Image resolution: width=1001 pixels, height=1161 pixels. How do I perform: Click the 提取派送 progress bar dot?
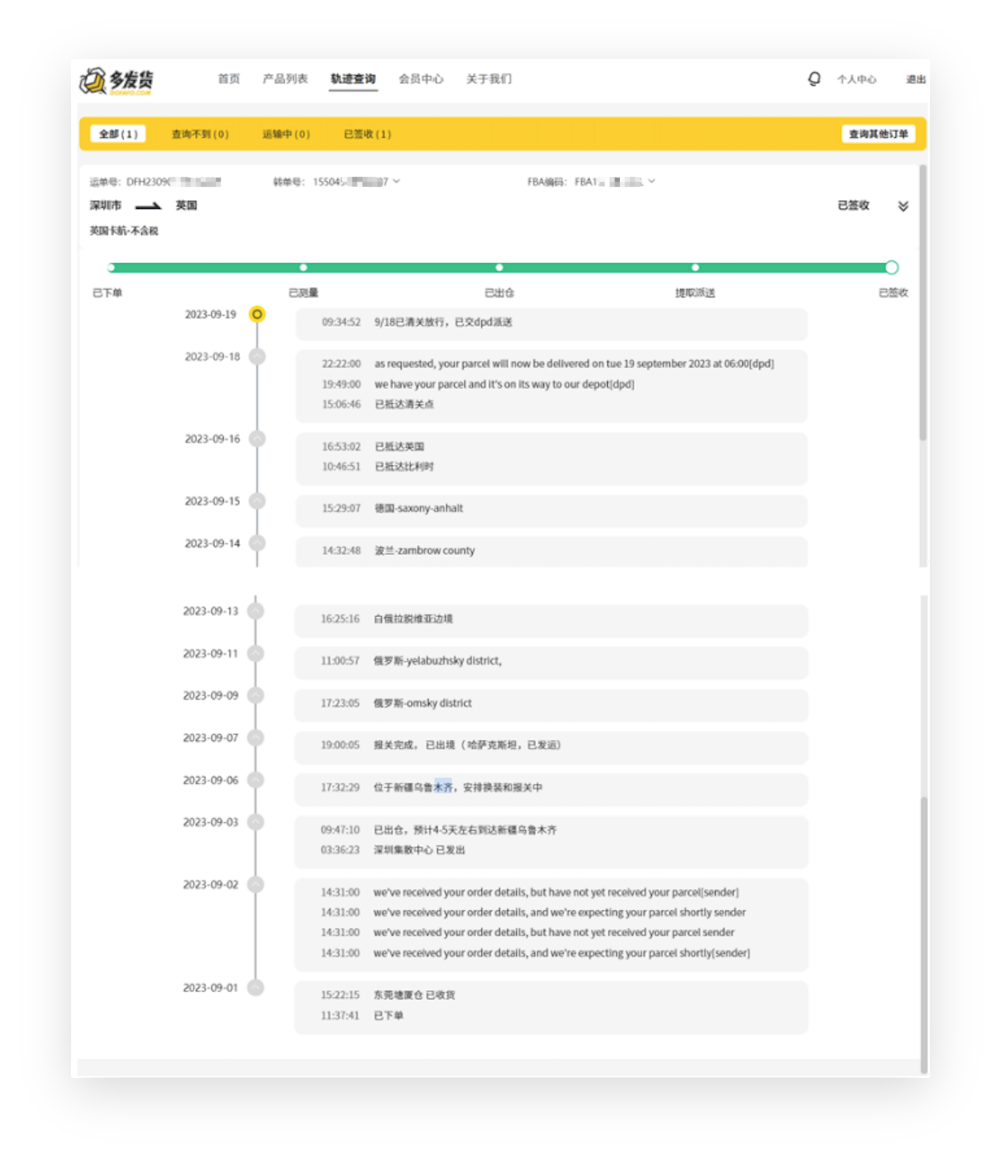(695, 267)
